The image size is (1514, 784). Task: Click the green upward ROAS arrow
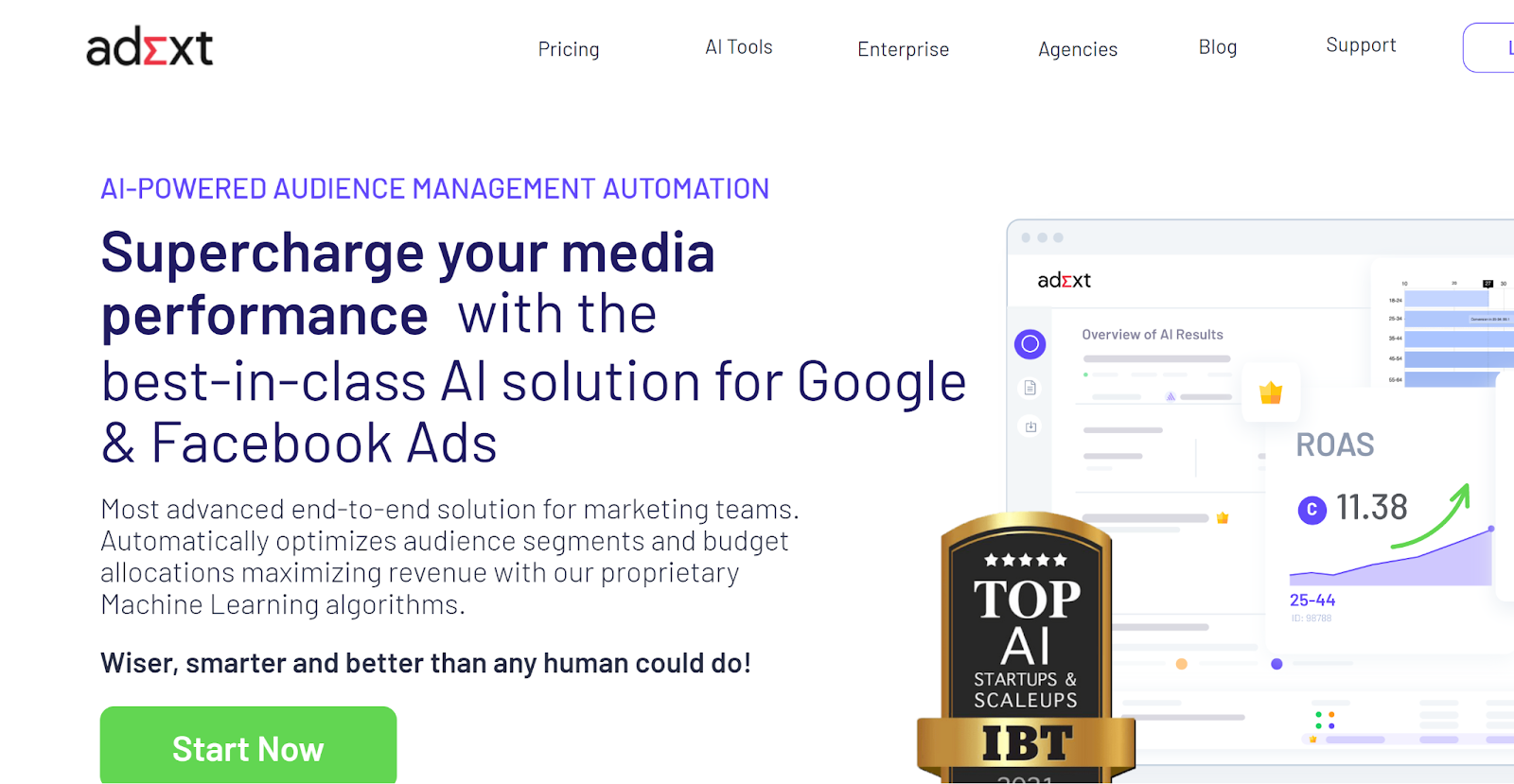click(1431, 516)
